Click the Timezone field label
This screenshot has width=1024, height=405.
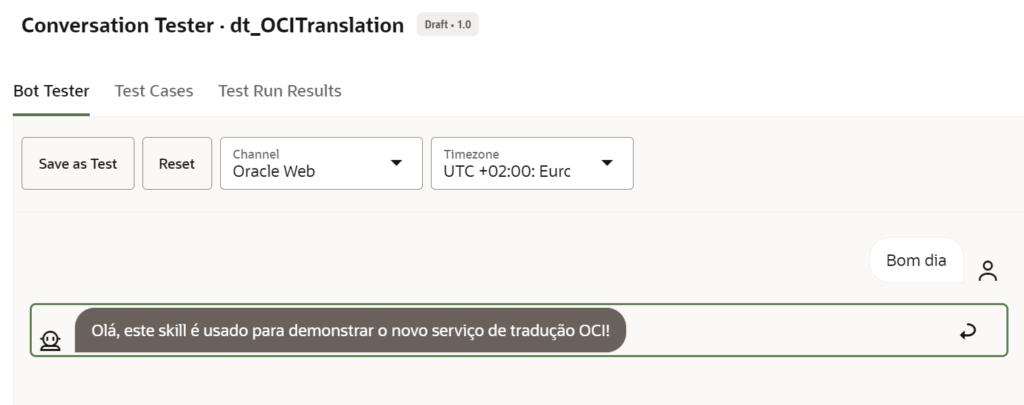[x=470, y=154]
